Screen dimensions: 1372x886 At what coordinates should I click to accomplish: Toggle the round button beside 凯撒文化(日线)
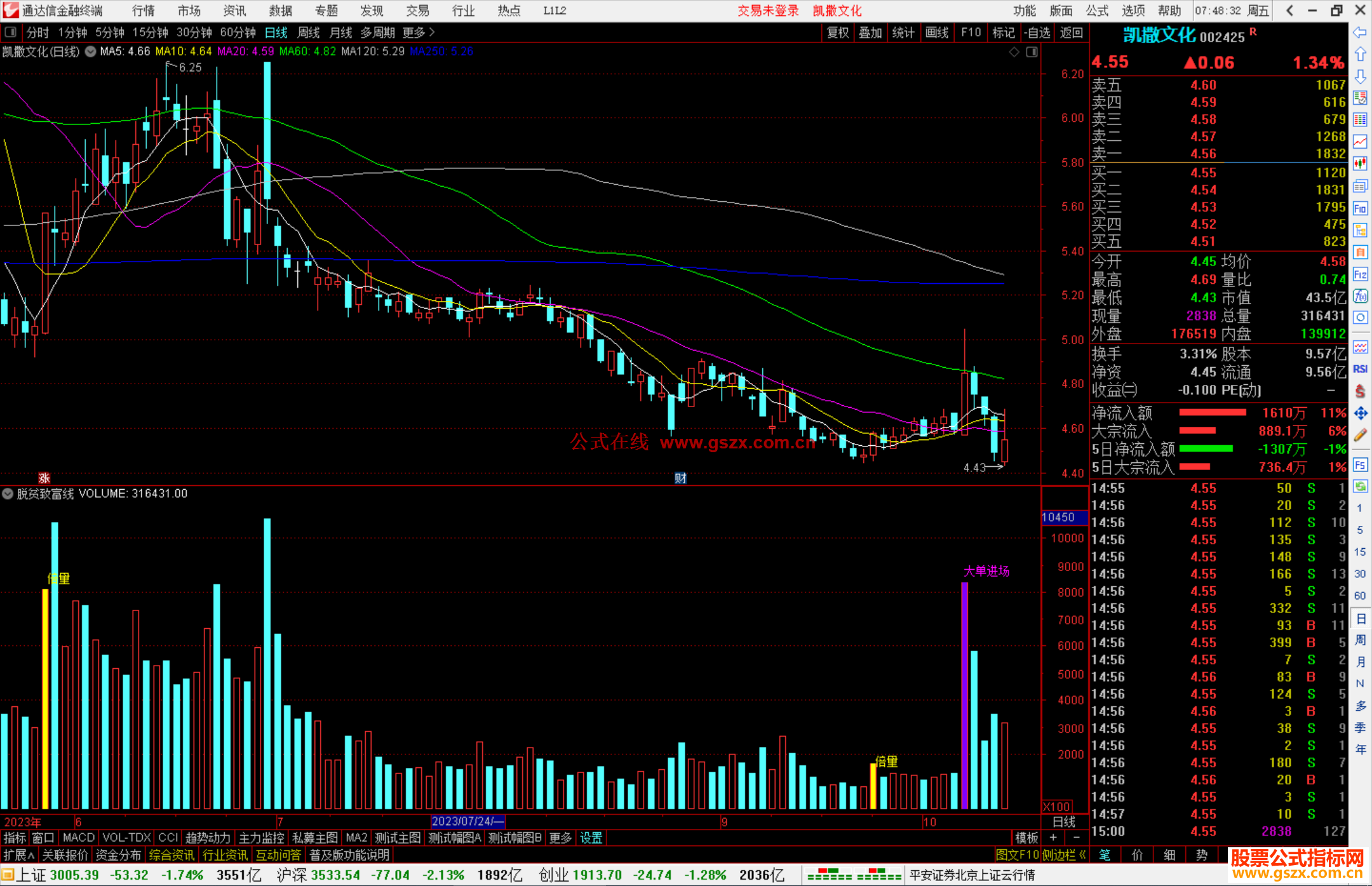[x=91, y=51]
